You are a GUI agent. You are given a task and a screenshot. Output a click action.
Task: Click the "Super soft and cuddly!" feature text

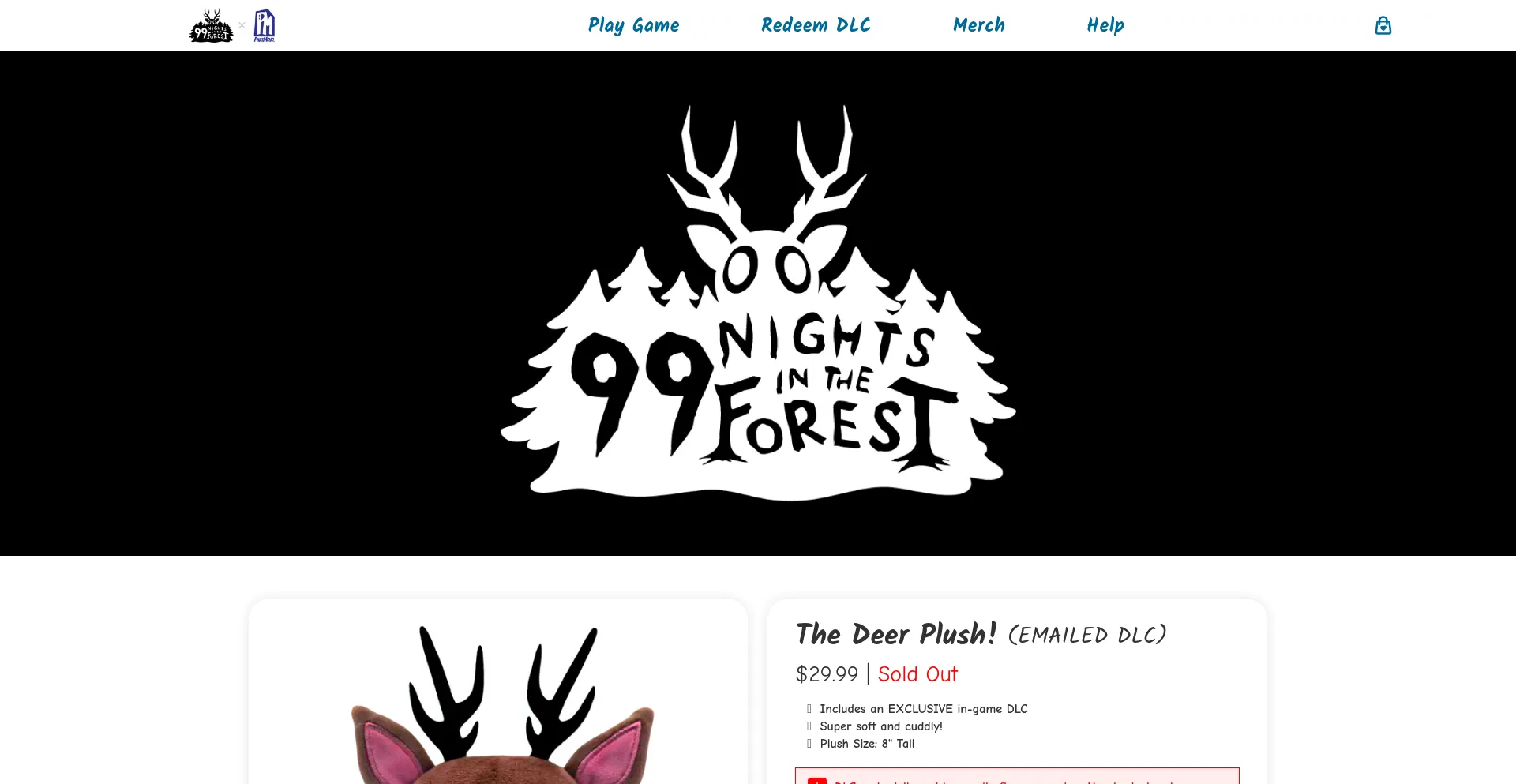pyautogui.click(x=881, y=726)
